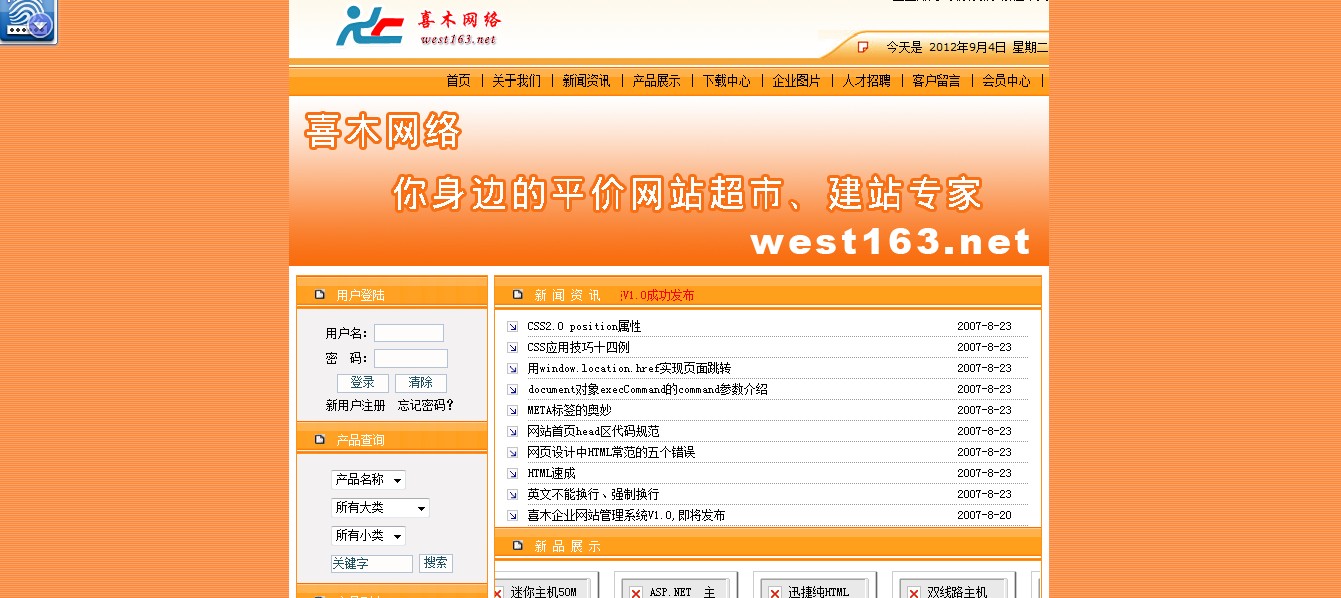Screen dimensions: 1341x598
Task: Open 产品展示 from the navigation bar
Action: 656,81
